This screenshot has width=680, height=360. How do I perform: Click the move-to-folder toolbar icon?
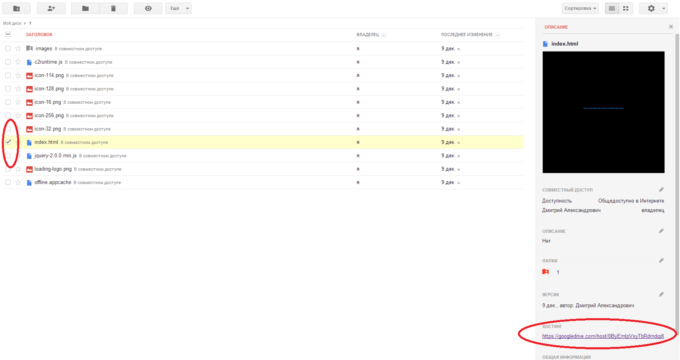pyautogui.click(x=85, y=8)
